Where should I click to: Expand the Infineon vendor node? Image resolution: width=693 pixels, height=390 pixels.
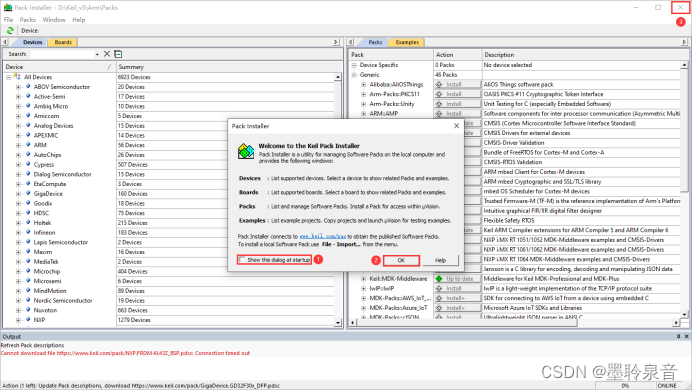click(18, 233)
